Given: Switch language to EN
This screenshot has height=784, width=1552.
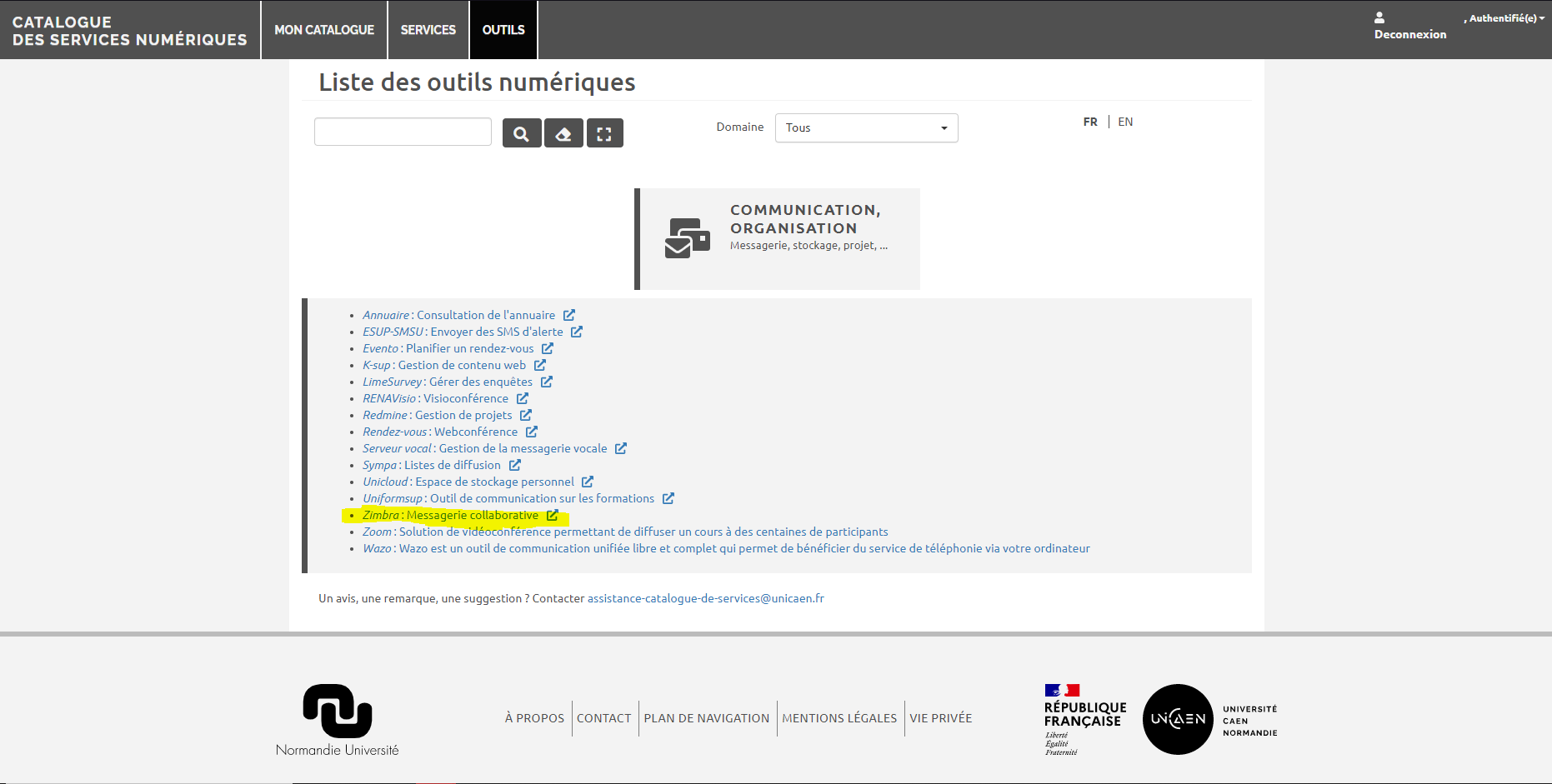Looking at the screenshot, I should tap(1125, 122).
